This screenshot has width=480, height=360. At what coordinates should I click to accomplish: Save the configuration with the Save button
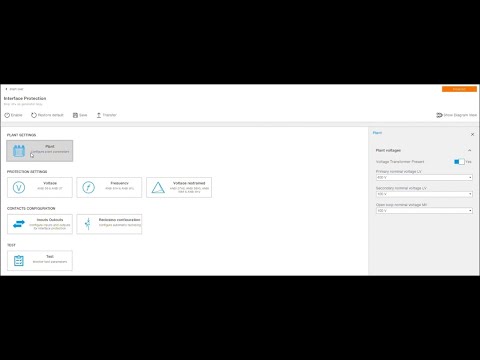(x=80, y=115)
